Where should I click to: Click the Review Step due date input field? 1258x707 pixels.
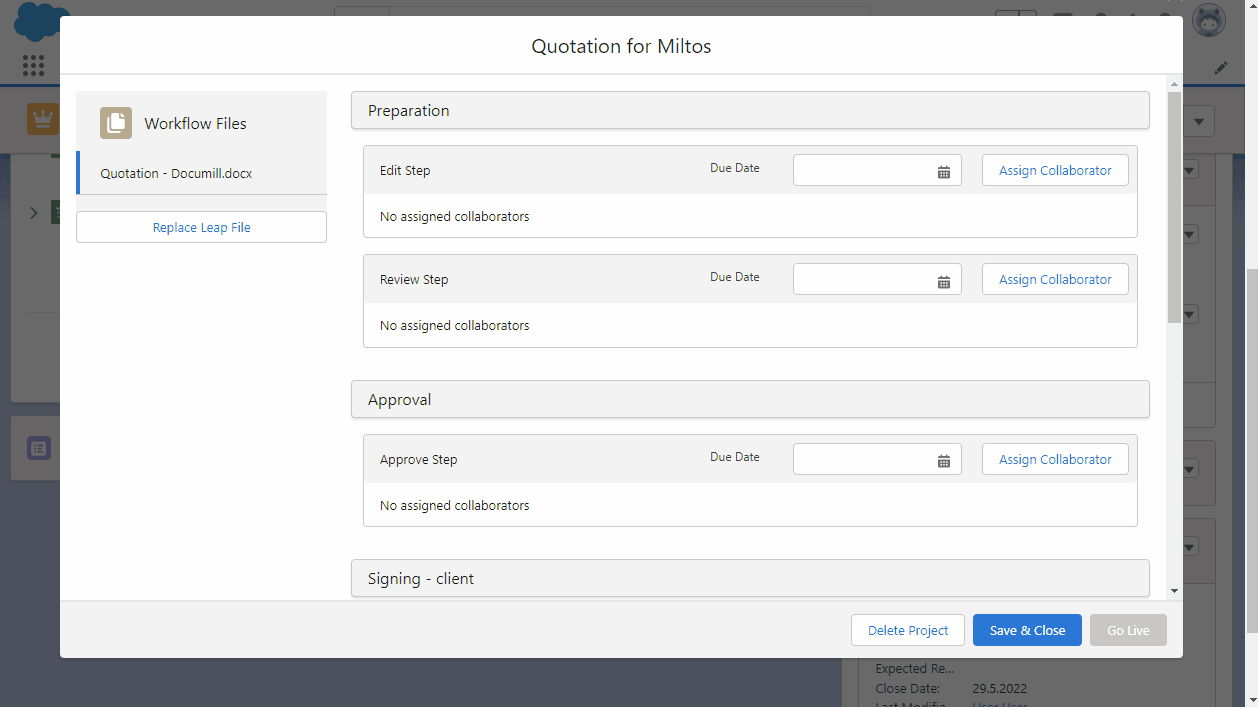point(865,279)
